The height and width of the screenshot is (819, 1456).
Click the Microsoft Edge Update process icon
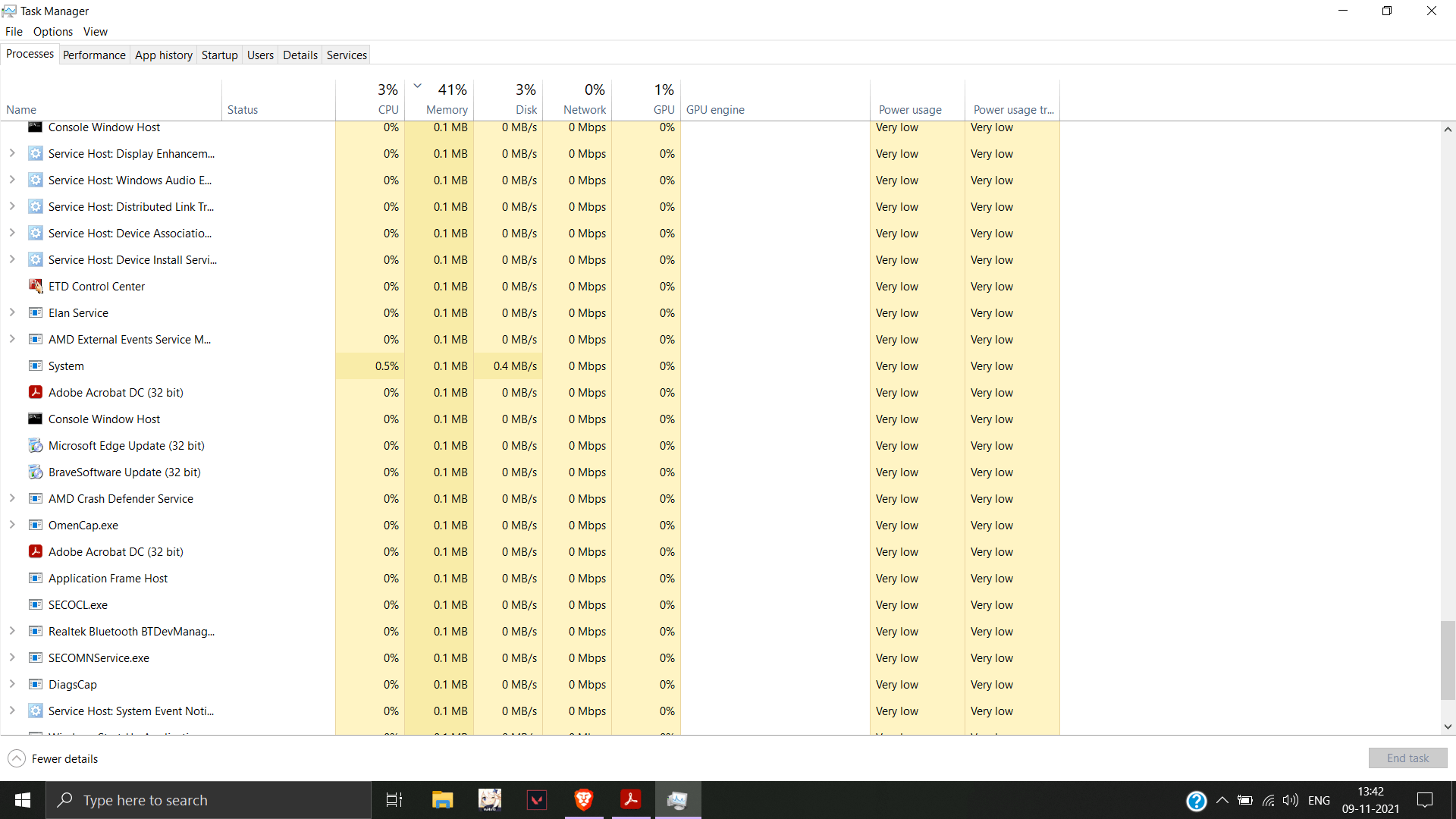pos(35,445)
